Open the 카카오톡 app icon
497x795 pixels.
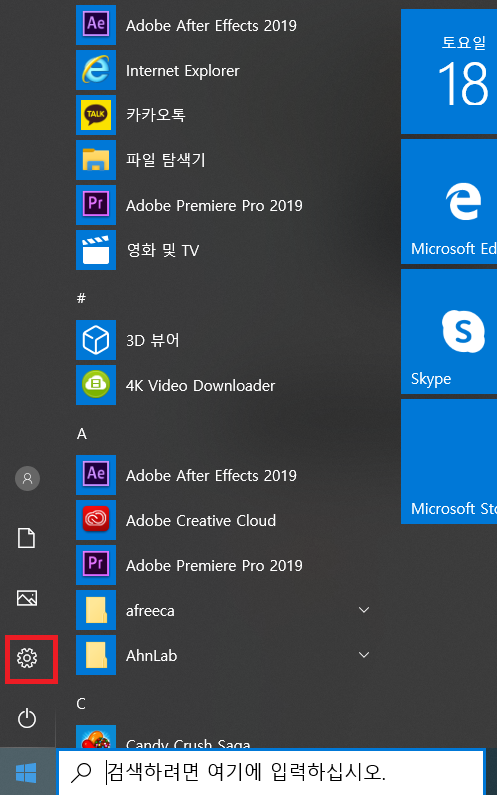96,115
